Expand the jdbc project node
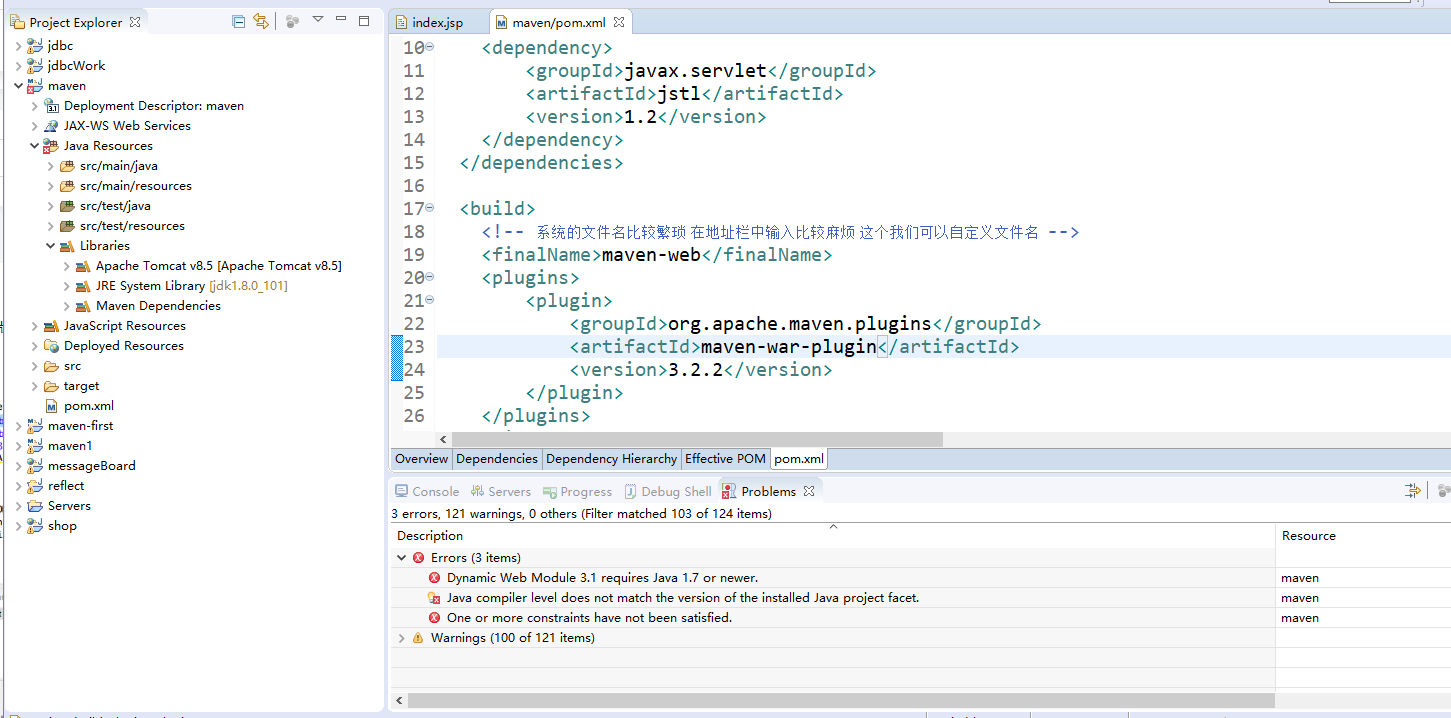1451x718 pixels. (x=19, y=45)
